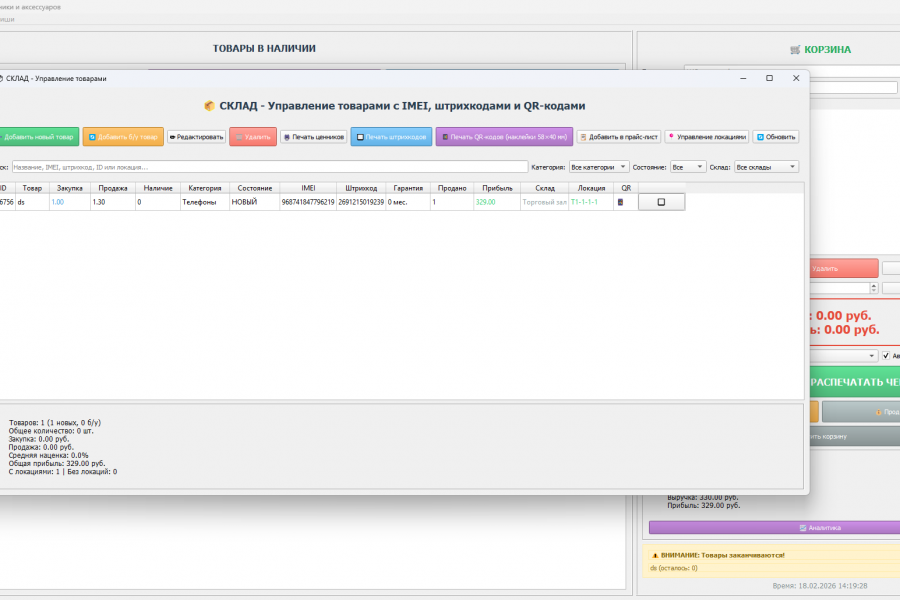900x600 pixels.
Task: Toggle the Ав... checkbox in cart panel
Action: tap(886, 355)
